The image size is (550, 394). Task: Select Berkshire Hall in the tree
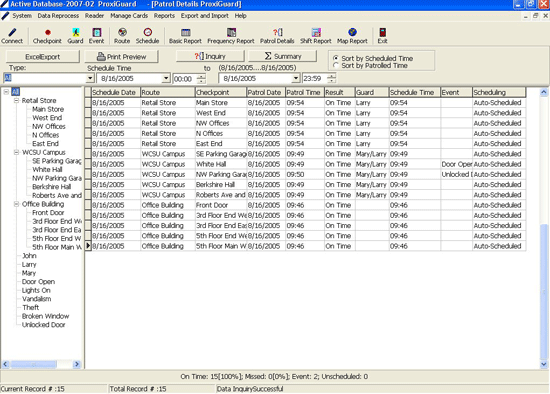pyautogui.click(x=52, y=187)
